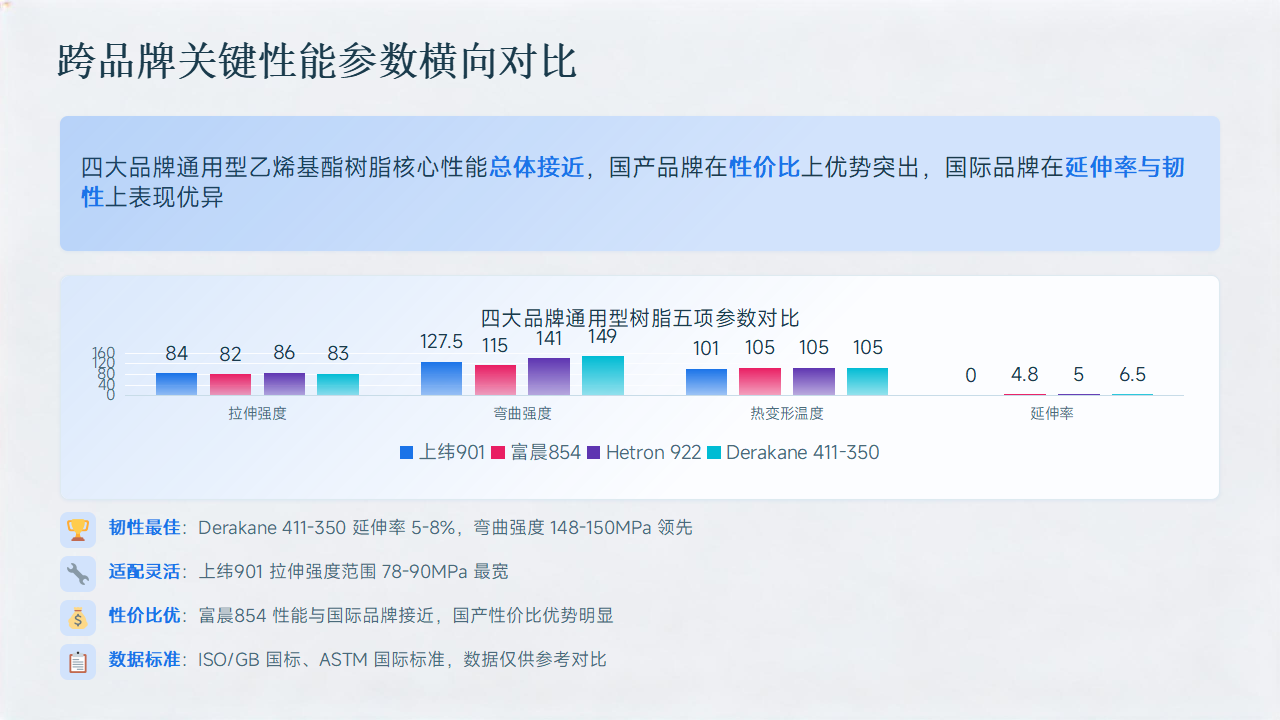
Task: Click the purple bar labeled 86
Action: coord(284,384)
